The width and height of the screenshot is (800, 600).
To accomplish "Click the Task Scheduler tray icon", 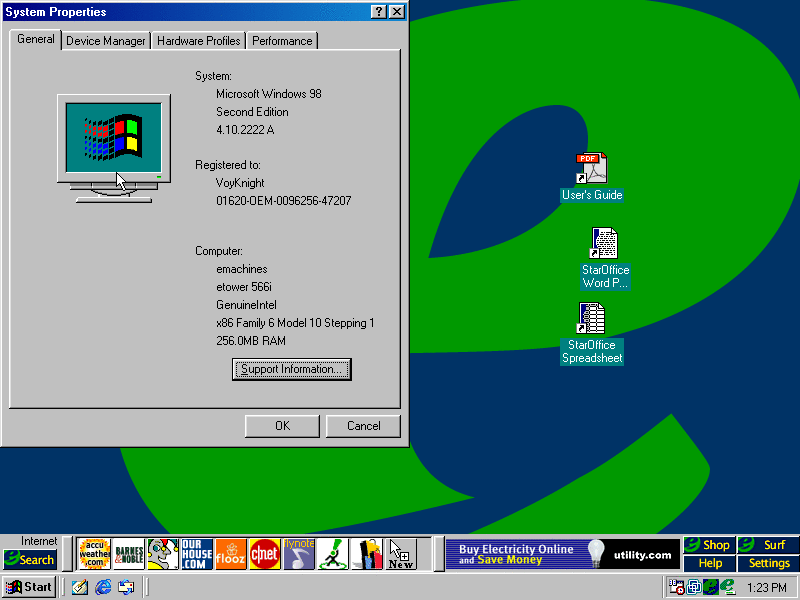I will tap(677, 587).
